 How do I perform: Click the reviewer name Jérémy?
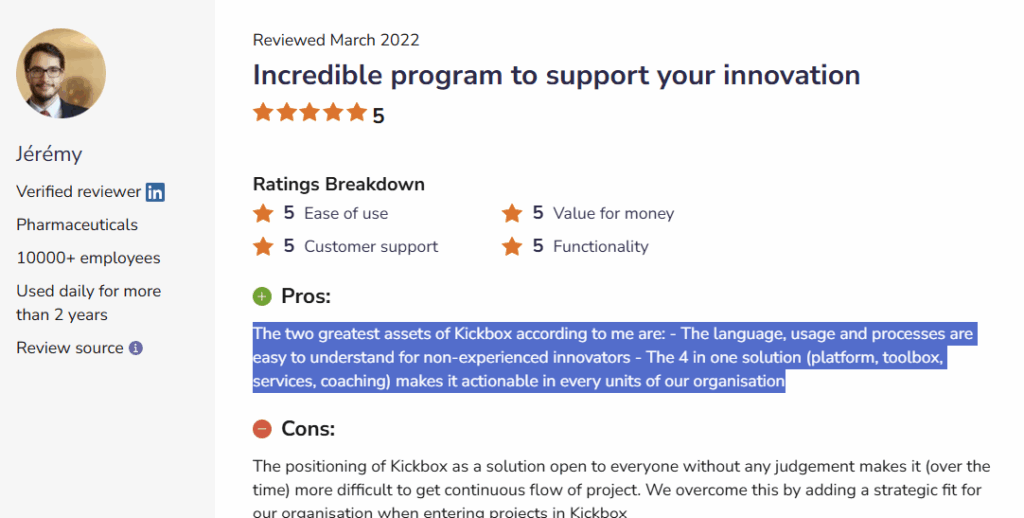49,154
